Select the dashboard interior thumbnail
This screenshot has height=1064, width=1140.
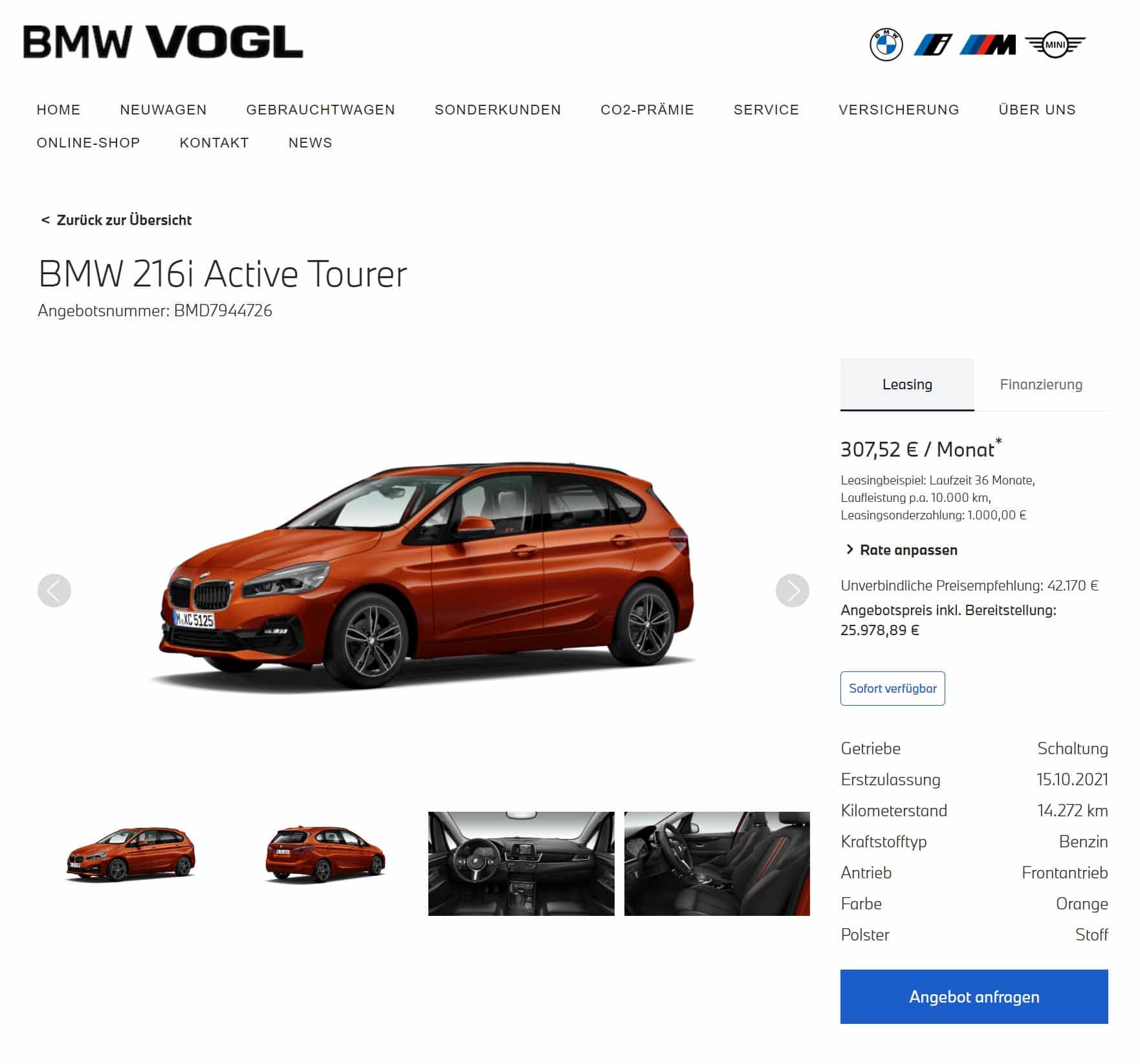point(521,863)
